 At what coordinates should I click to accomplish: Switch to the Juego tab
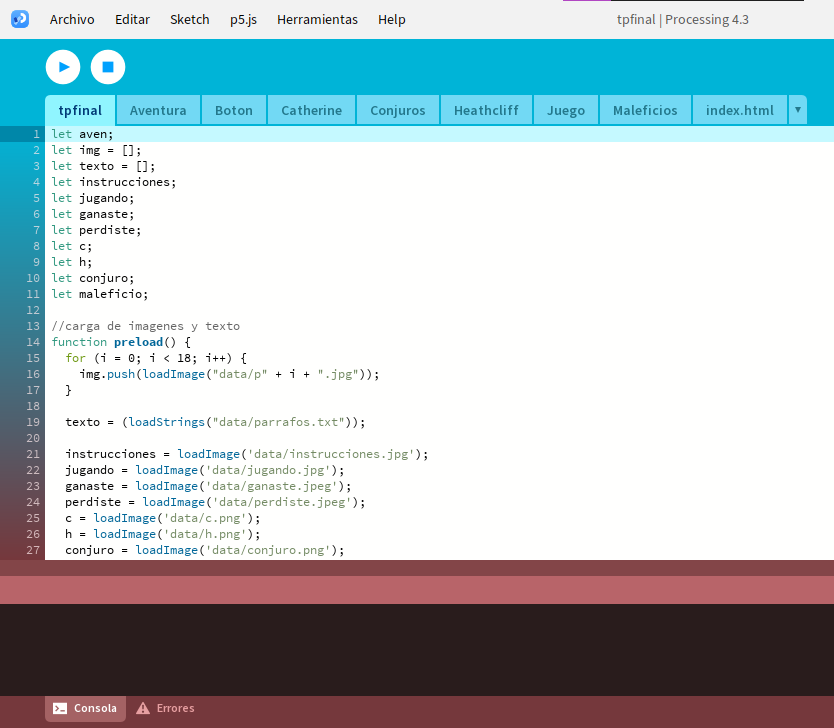pos(566,110)
